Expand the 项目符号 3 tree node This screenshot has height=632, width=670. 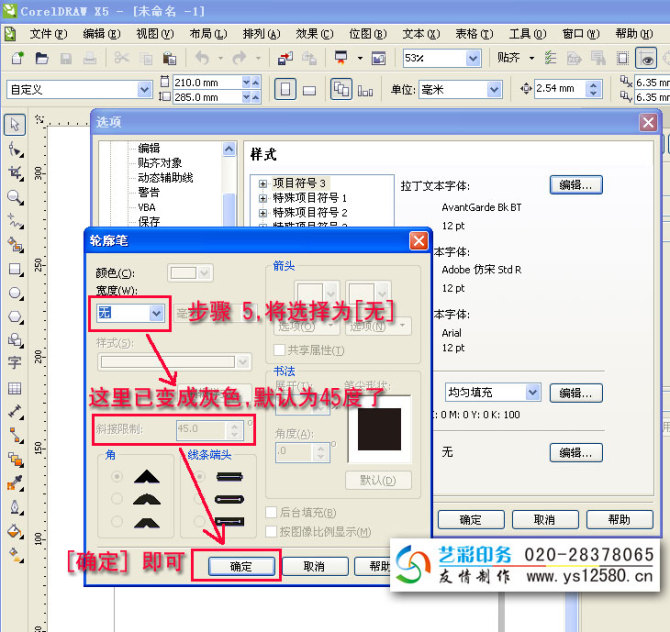coord(263,183)
